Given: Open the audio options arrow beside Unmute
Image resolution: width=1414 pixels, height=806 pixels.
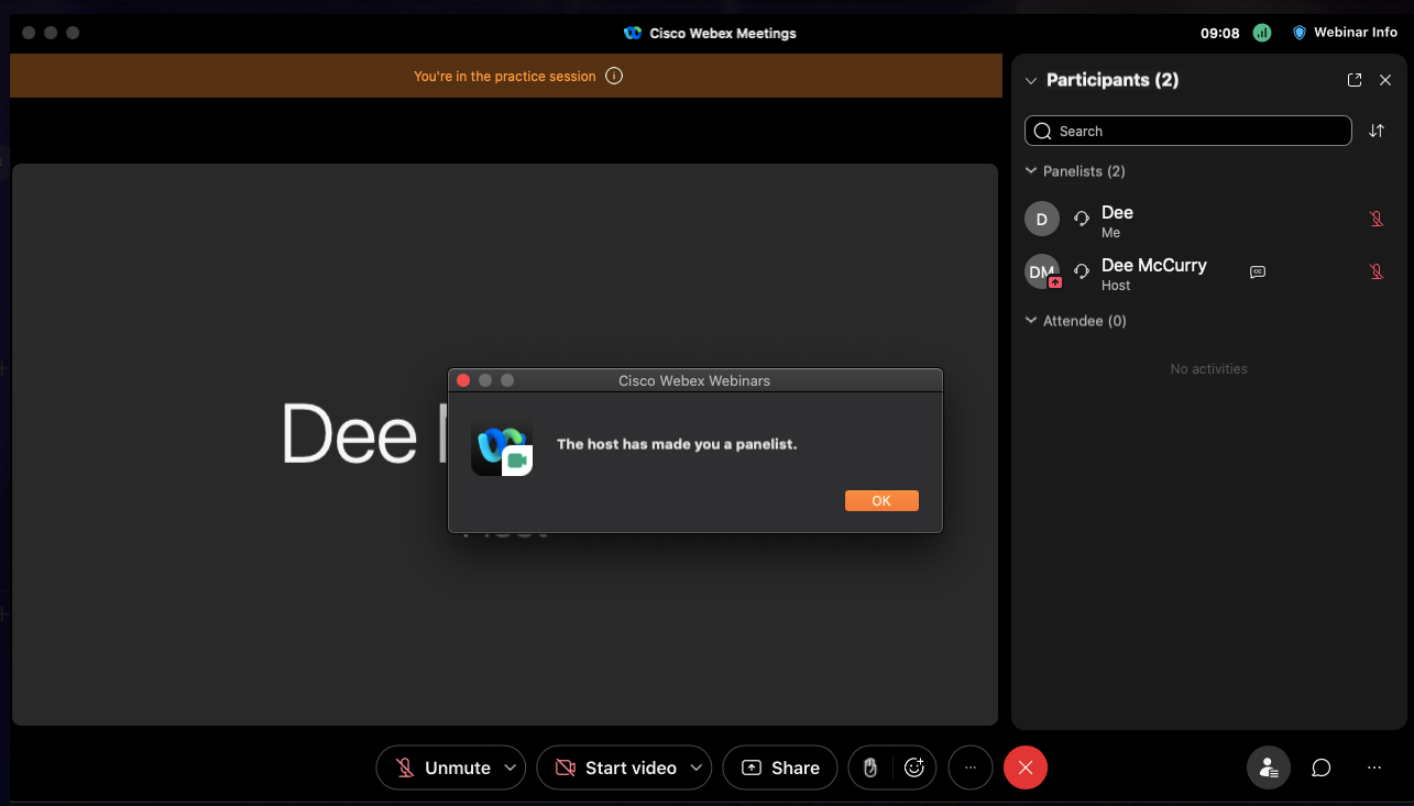Looking at the screenshot, I should [510, 768].
